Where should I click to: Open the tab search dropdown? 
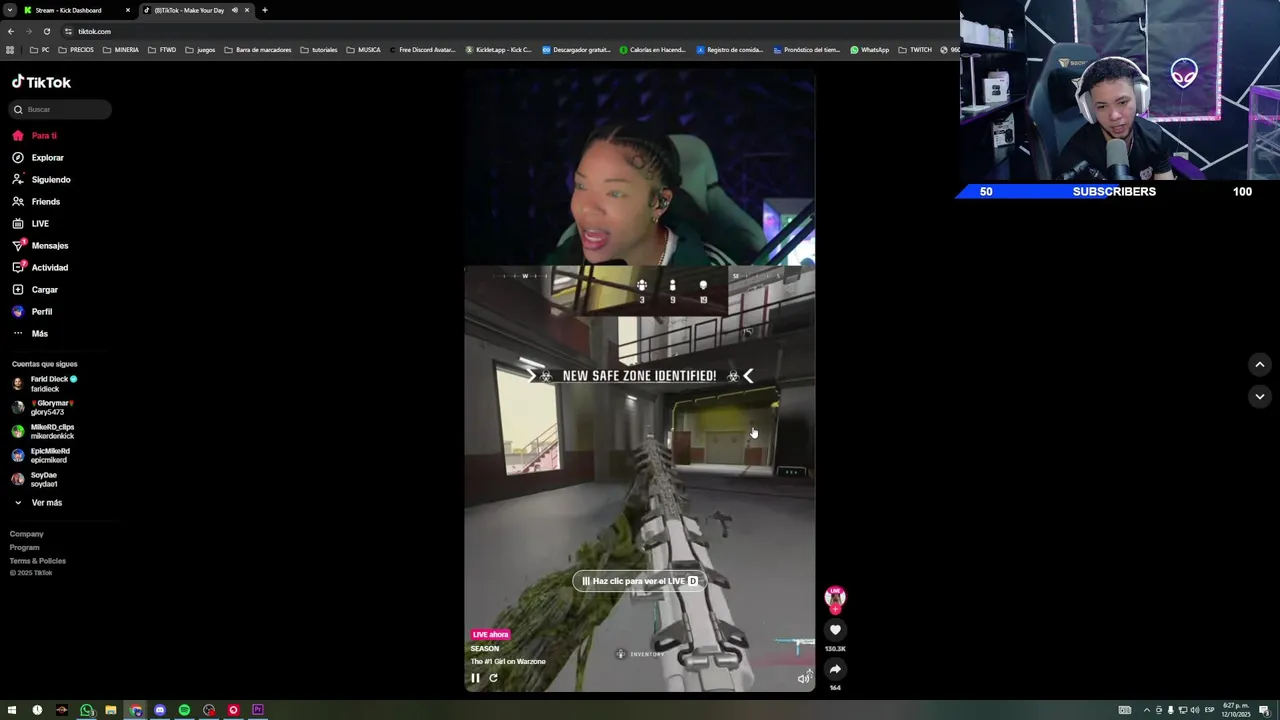pyautogui.click(x=9, y=10)
